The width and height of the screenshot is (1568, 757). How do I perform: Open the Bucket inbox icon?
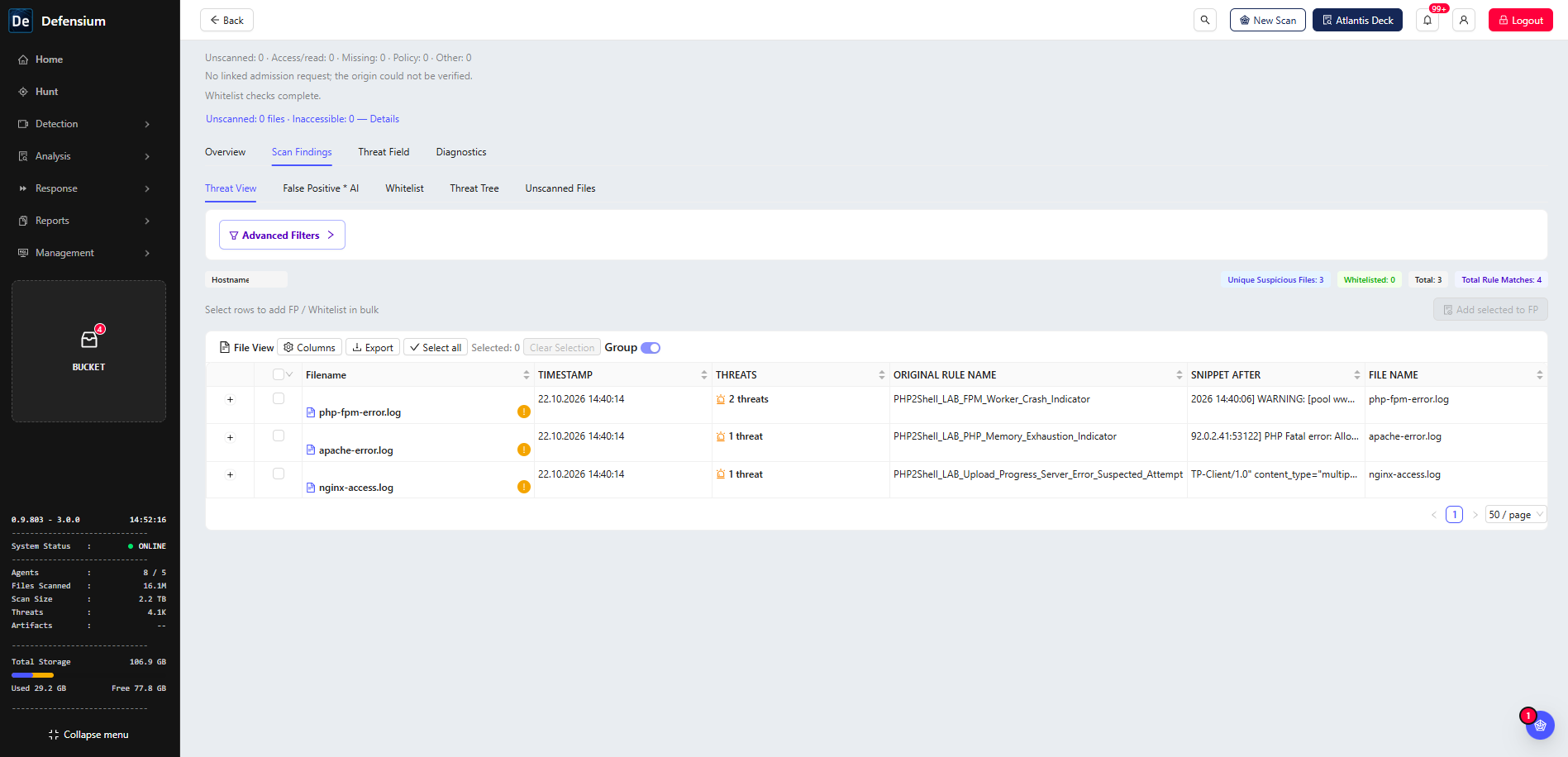[89, 340]
